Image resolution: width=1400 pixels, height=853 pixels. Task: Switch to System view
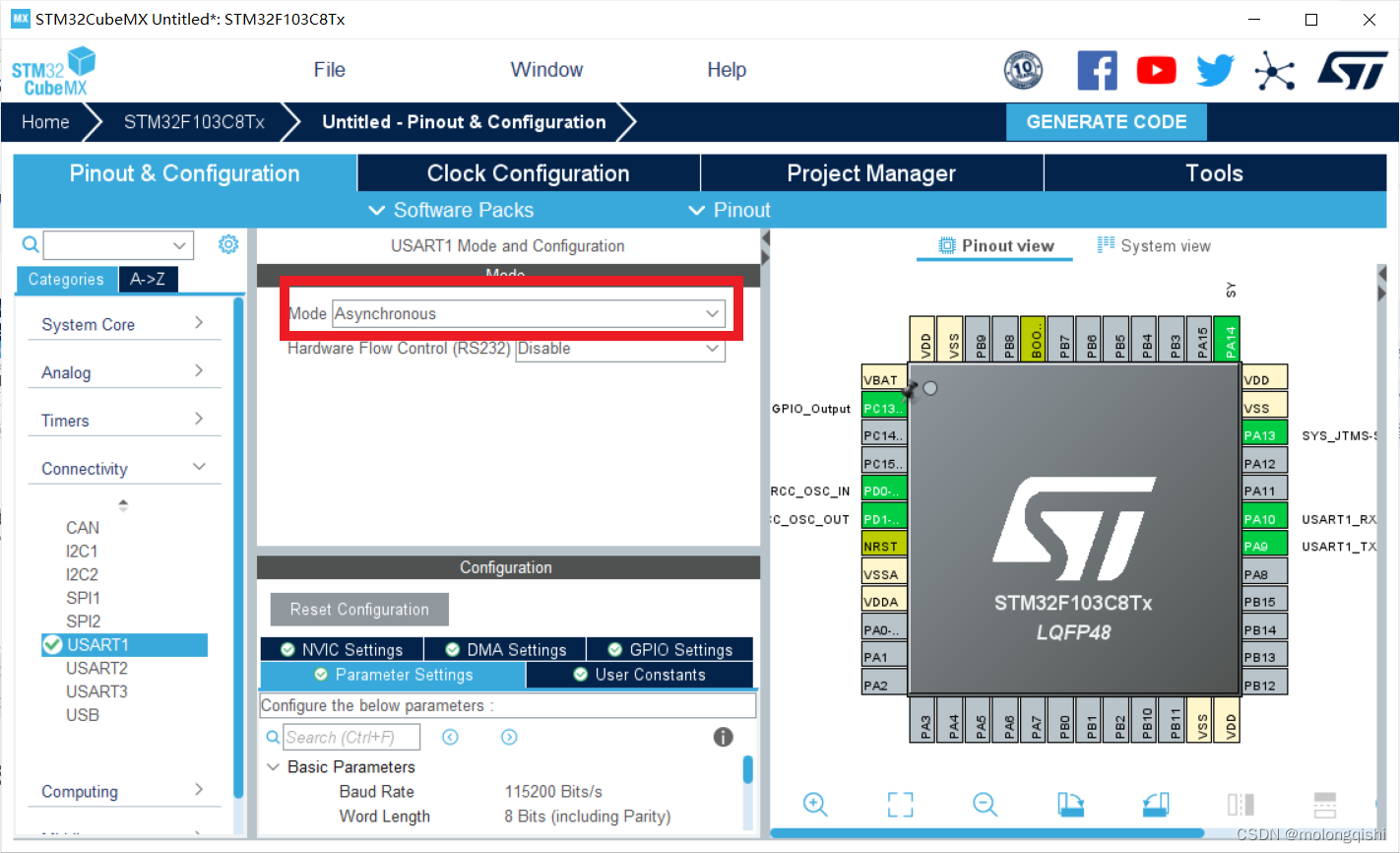1154,246
